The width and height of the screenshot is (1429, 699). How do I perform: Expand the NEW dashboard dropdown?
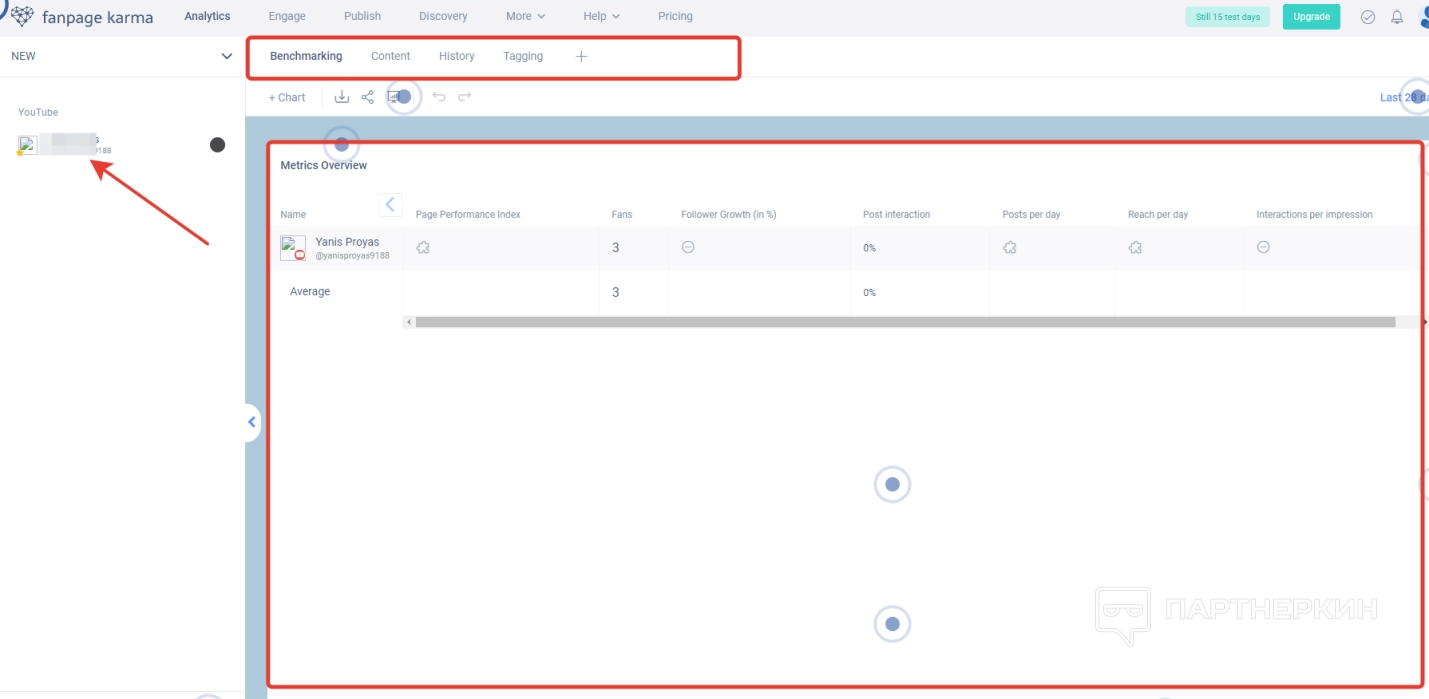pyautogui.click(x=226, y=56)
